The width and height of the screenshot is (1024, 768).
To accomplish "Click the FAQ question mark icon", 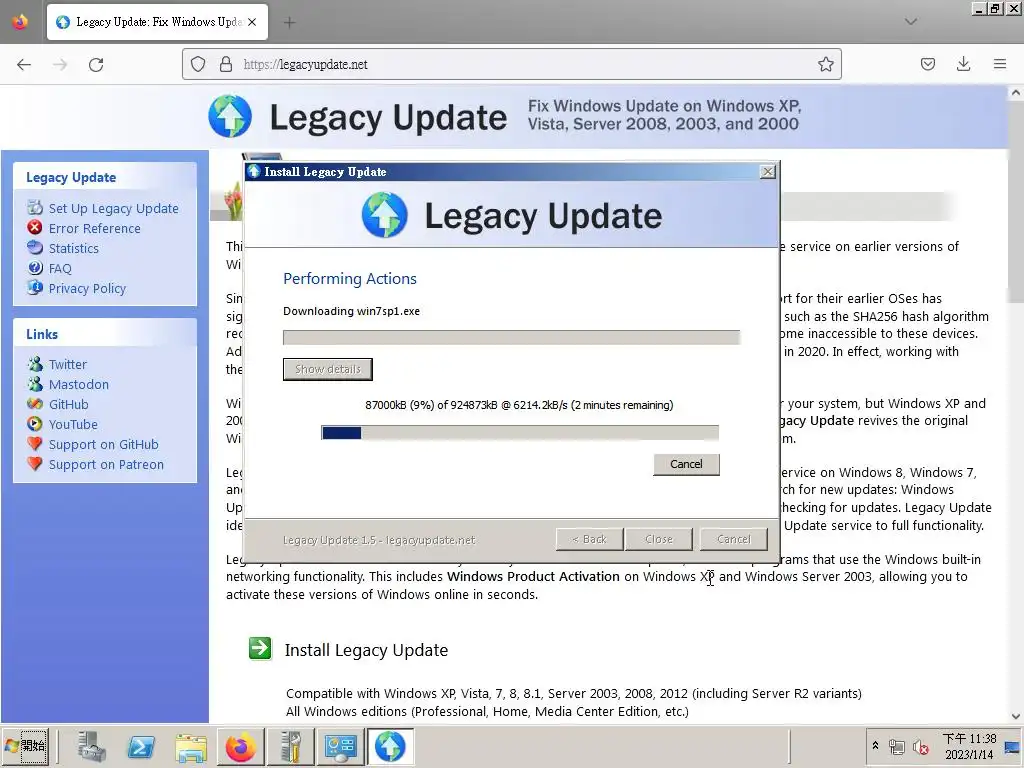I will 35,267.
